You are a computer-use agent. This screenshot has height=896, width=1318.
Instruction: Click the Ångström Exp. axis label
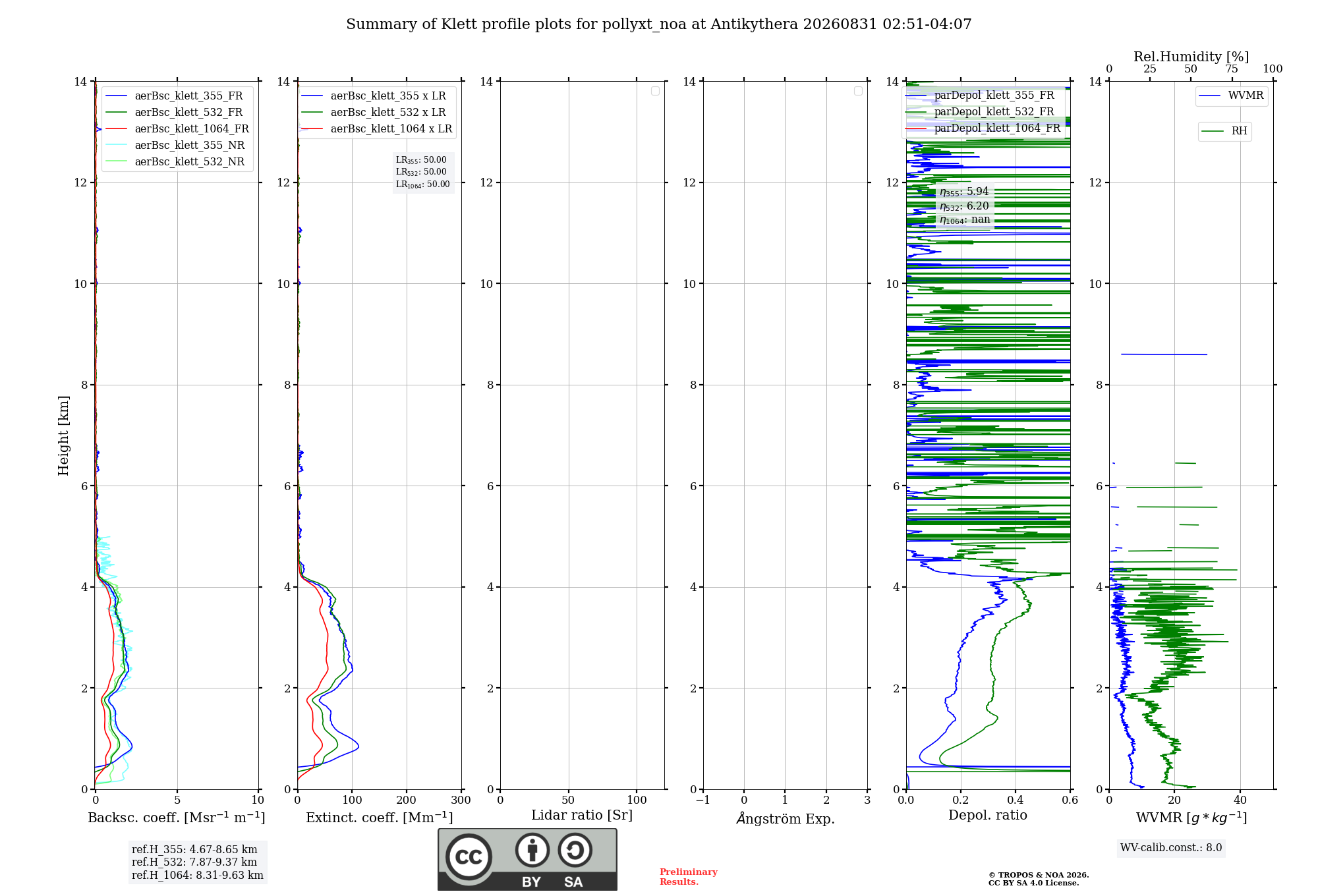pos(786,818)
